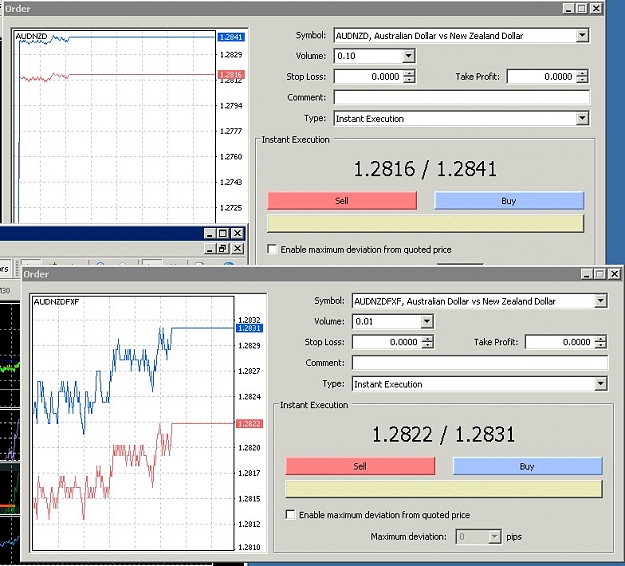Open Volume dropdown showing 0.01
This screenshot has width=625, height=566.
click(427, 321)
